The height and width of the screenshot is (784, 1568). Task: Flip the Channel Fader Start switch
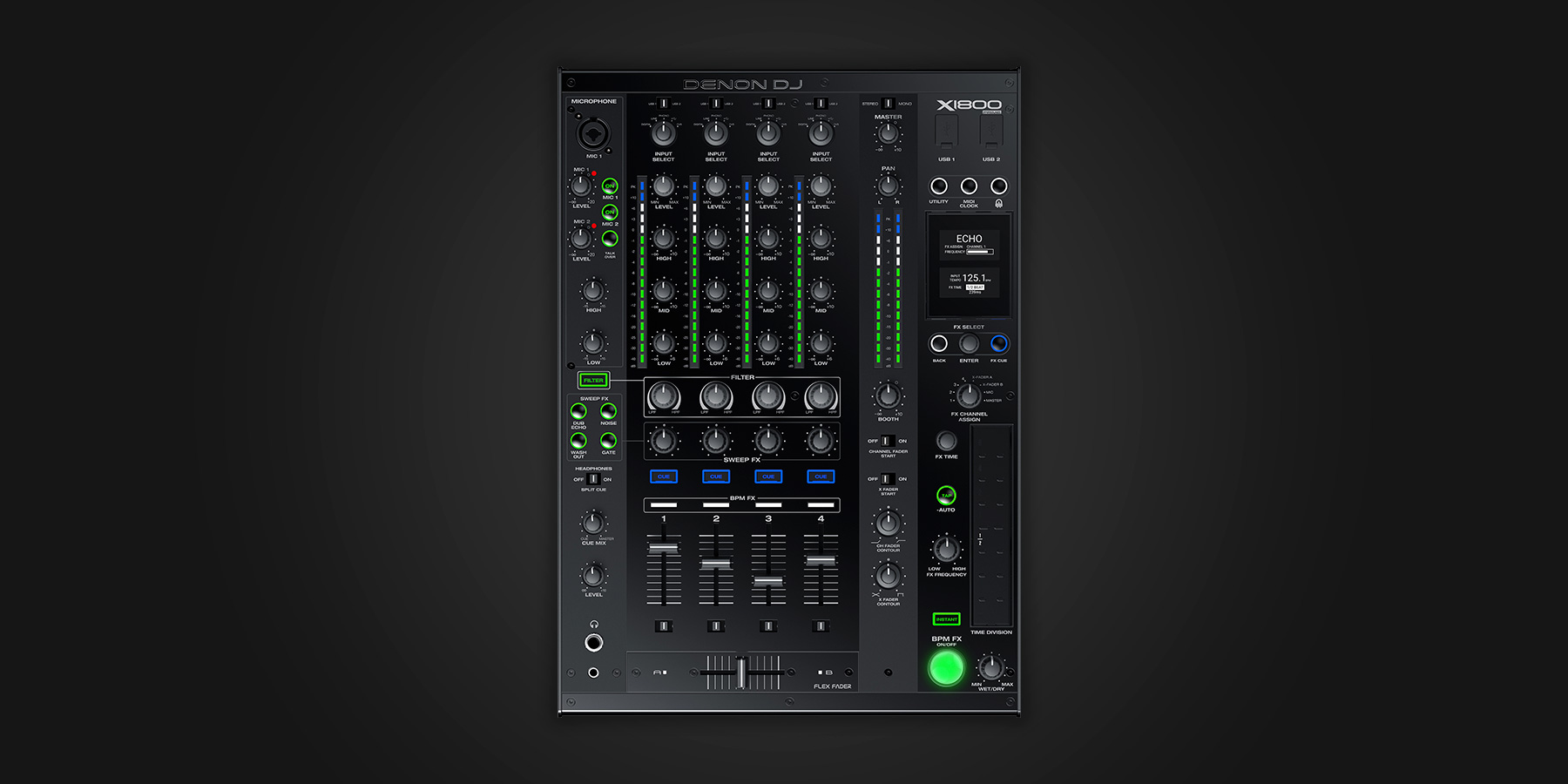pyautogui.click(x=888, y=441)
